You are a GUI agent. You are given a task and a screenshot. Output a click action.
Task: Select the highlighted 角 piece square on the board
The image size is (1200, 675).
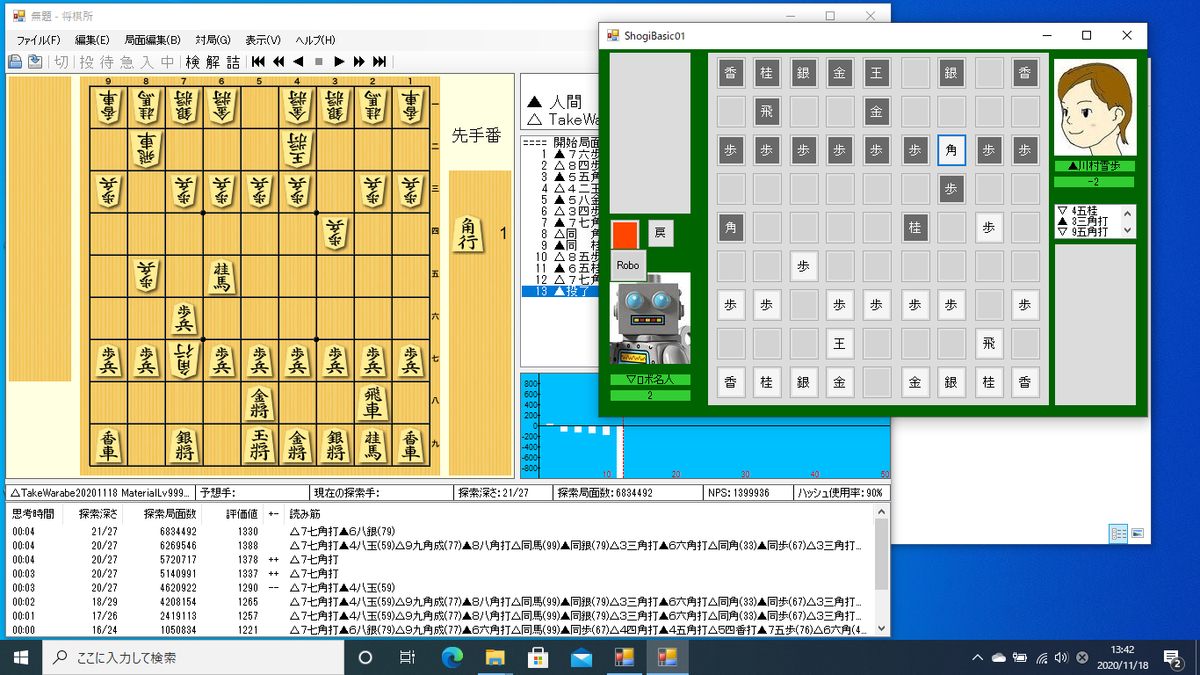[952, 150]
